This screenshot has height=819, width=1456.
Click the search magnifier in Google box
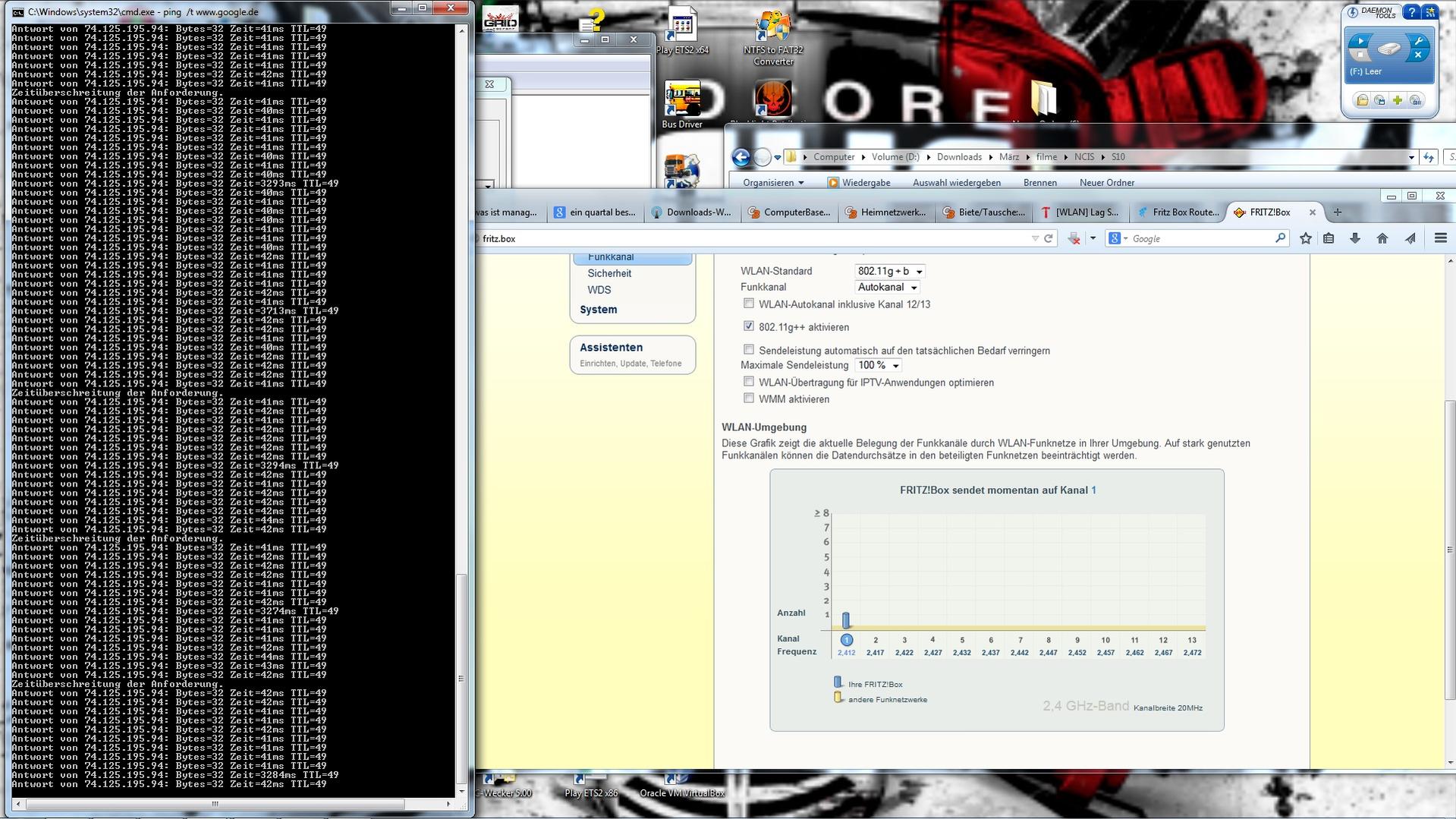click(1281, 238)
